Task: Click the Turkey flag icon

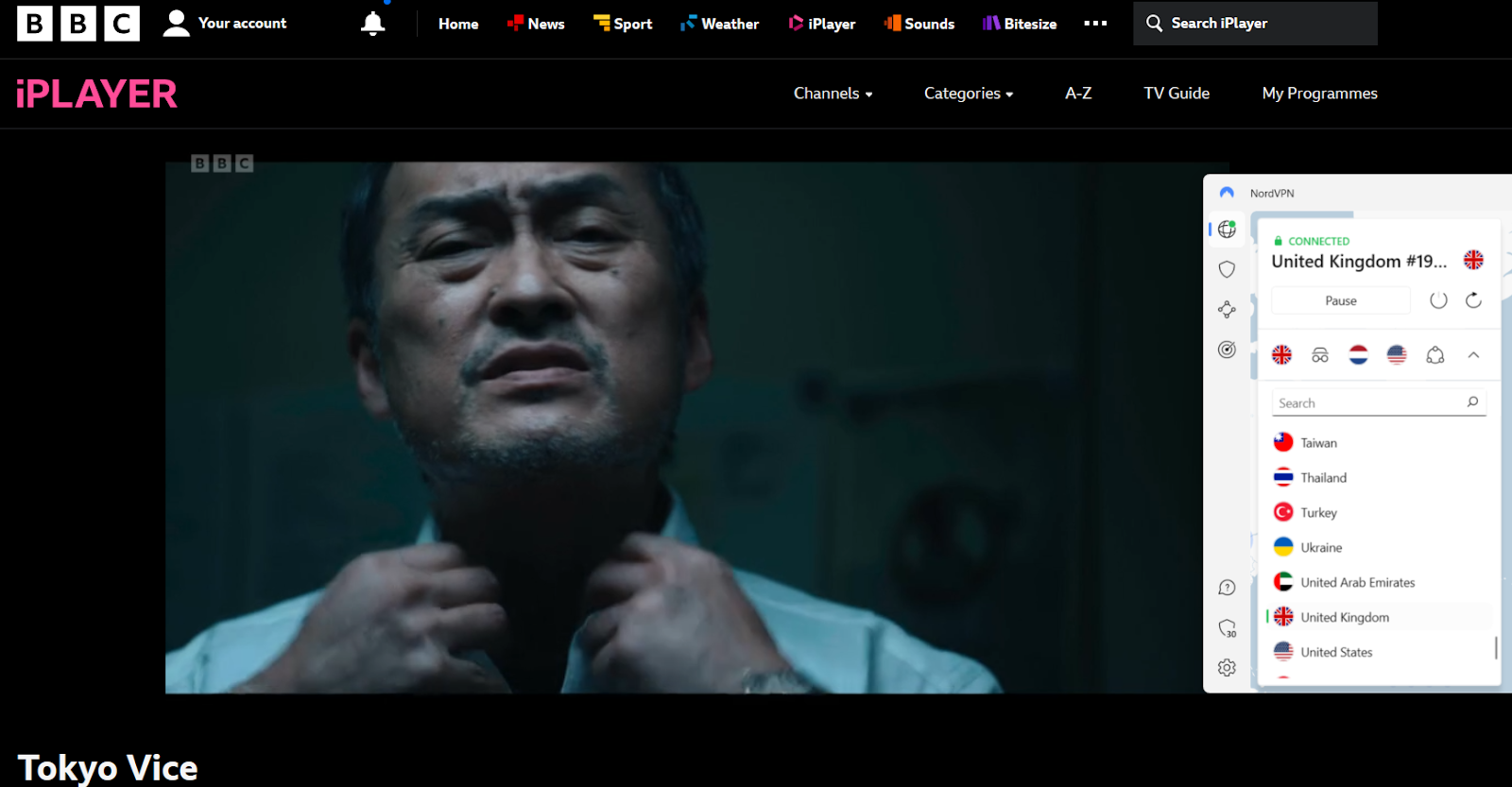Action: click(x=1283, y=512)
